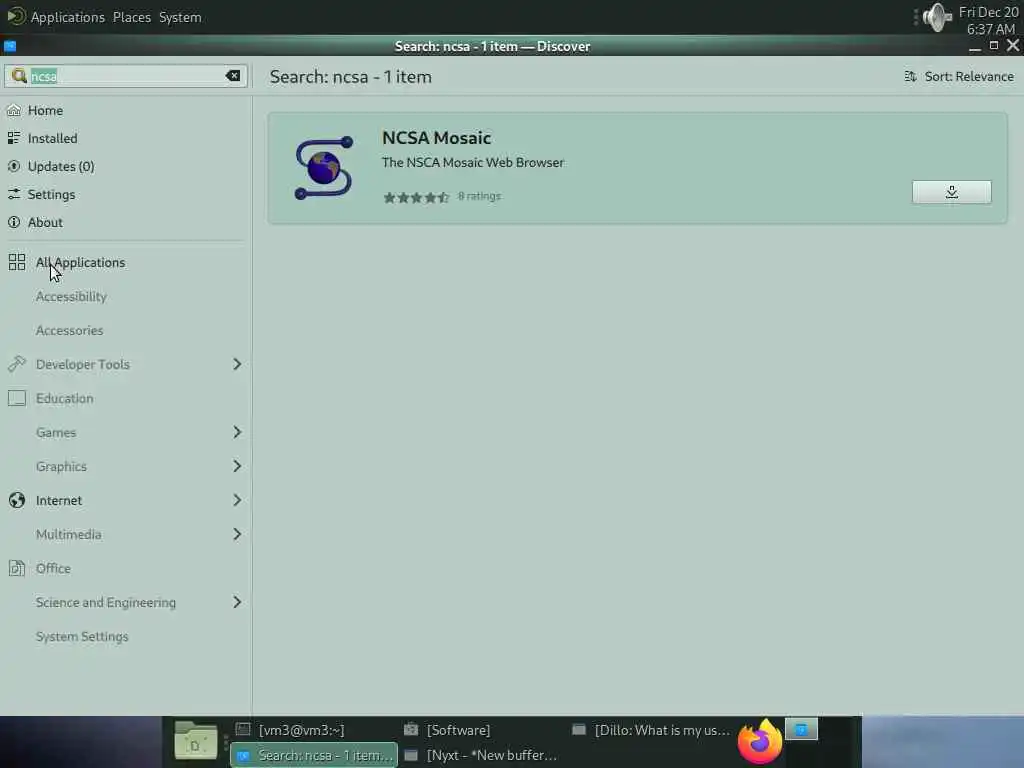
Task: Expand the Internet subcategories chevron
Action: coord(237,500)
